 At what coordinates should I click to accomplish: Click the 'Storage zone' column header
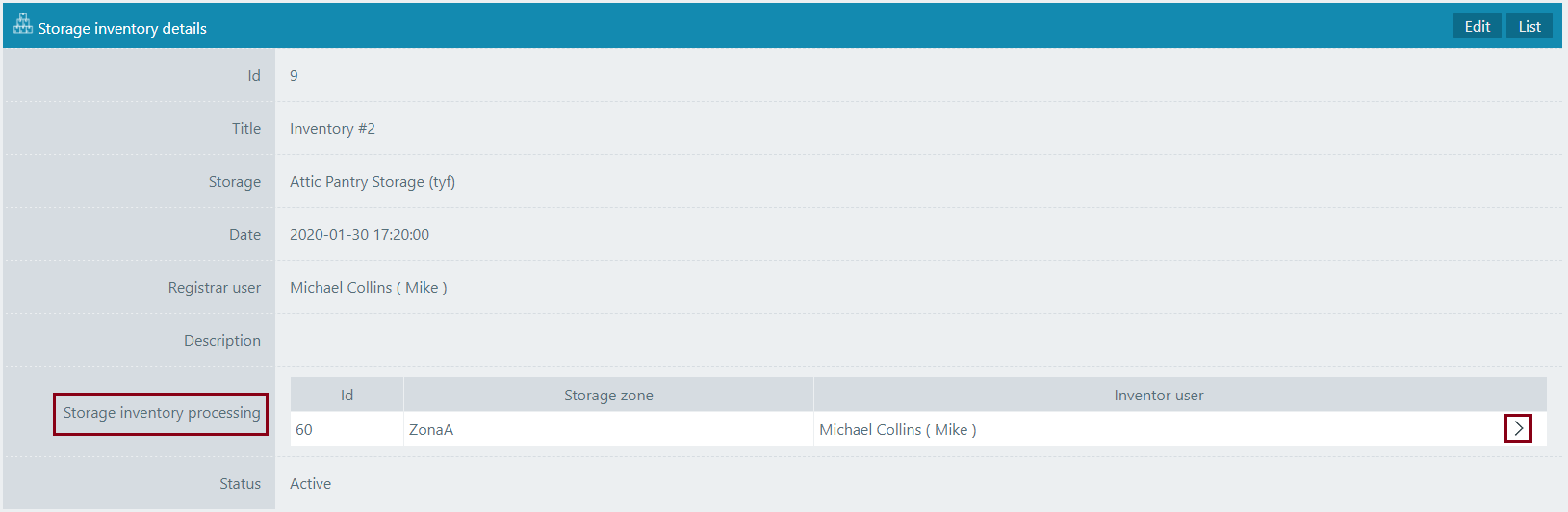coord(608,396)
